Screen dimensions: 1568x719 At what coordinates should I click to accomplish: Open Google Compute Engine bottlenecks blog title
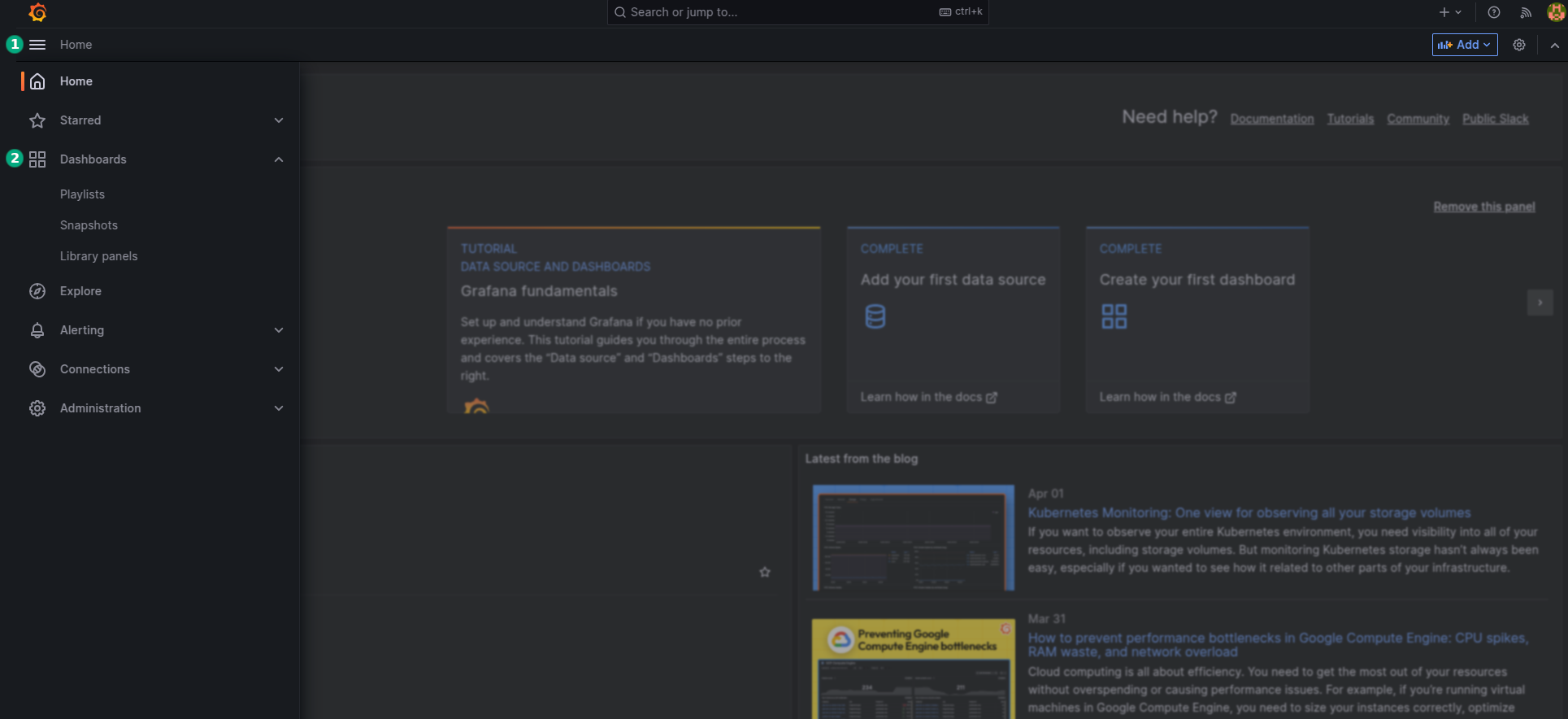tap(1278, 645)
